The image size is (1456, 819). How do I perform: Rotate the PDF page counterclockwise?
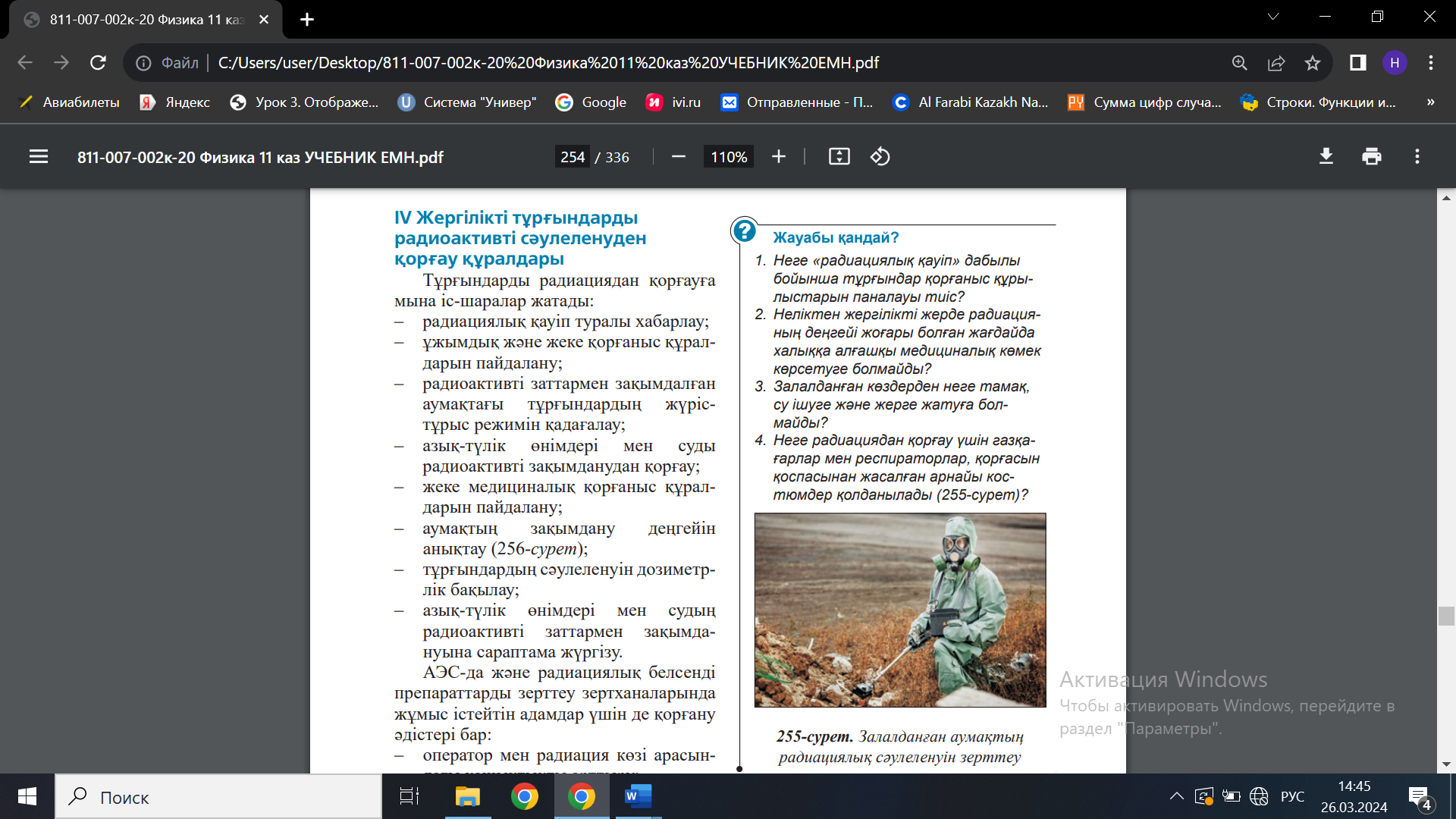pyautogui.click(x=880, y=157)
